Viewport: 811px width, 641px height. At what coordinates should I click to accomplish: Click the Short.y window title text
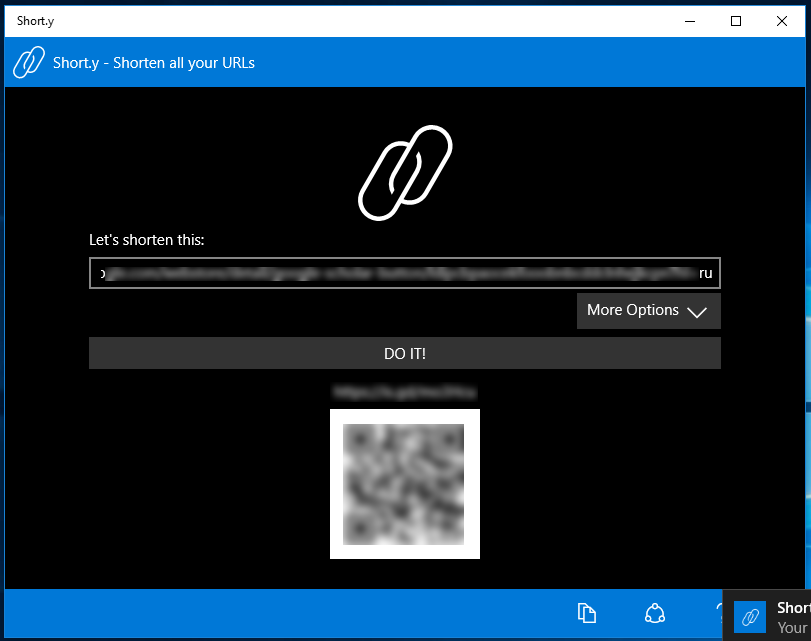[x=35, y=21]
